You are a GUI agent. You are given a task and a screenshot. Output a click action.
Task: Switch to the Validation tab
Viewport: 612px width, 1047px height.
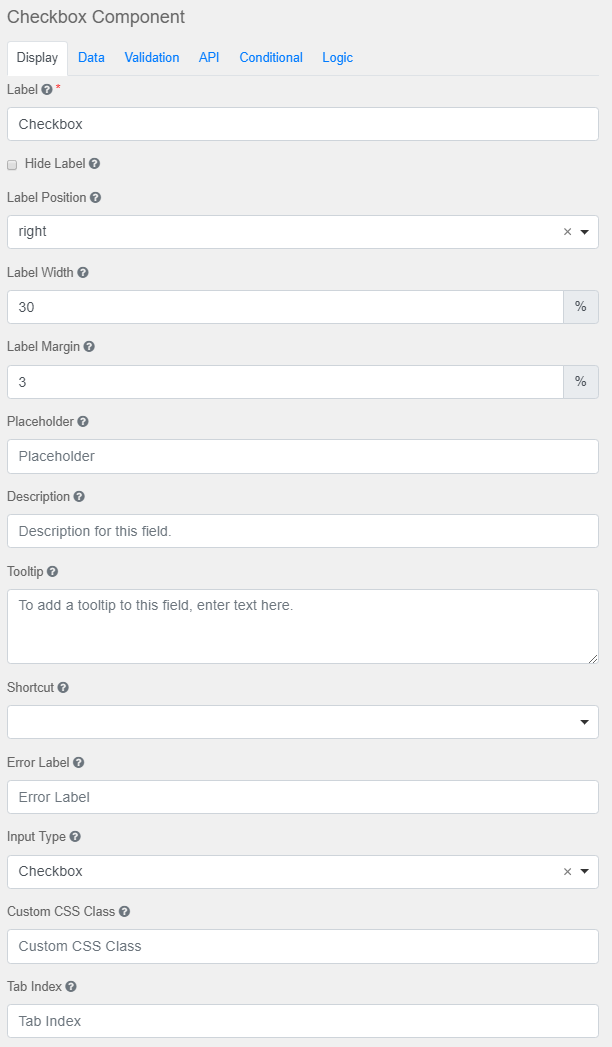pyautogui.click(x=151, y=57)
